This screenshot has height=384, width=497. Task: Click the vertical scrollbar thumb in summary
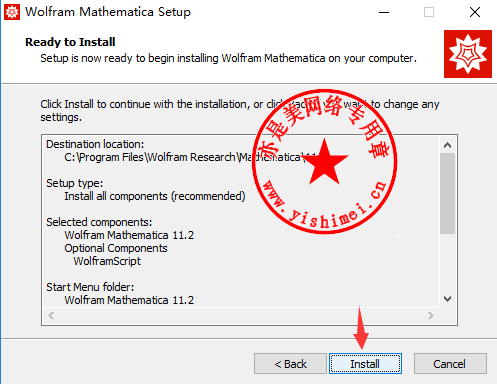pyautogui.click(x=447, y=193)
